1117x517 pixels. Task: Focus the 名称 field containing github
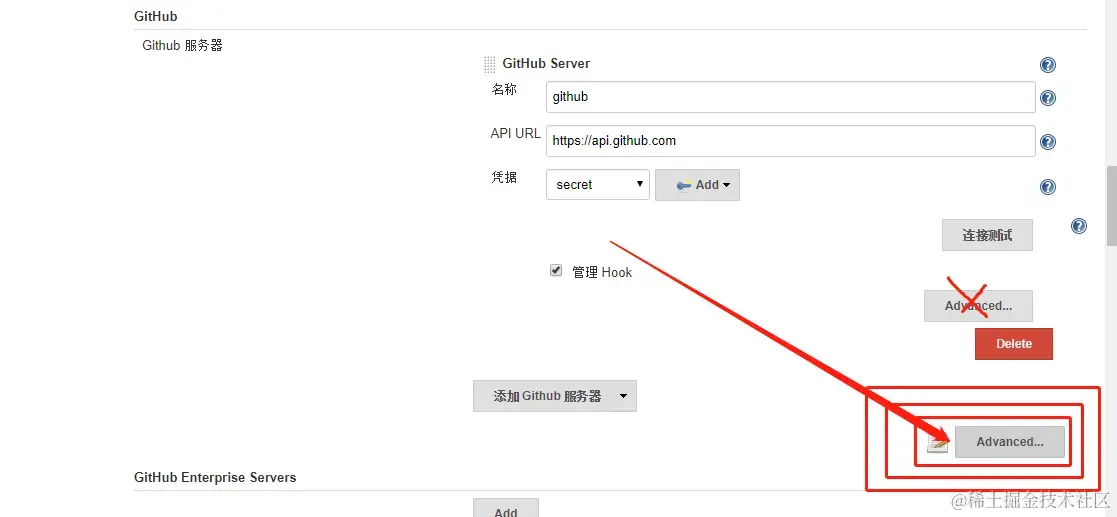[791, 97]
